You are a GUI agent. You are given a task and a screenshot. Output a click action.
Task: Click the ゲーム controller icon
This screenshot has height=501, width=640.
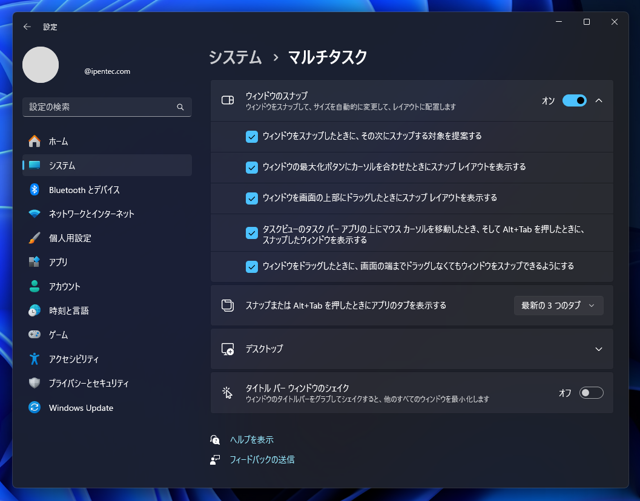34,334
